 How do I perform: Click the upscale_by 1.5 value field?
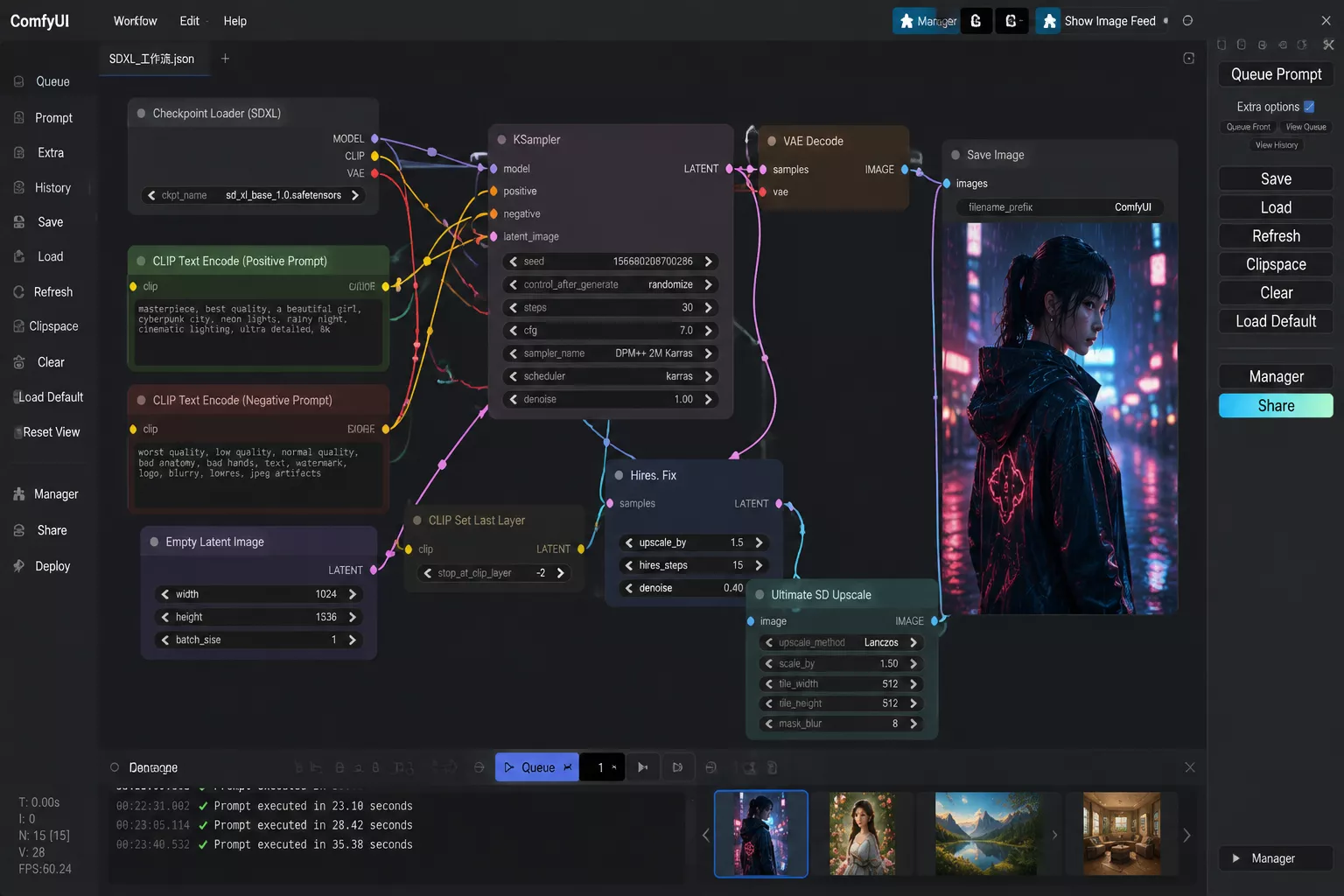694,542
